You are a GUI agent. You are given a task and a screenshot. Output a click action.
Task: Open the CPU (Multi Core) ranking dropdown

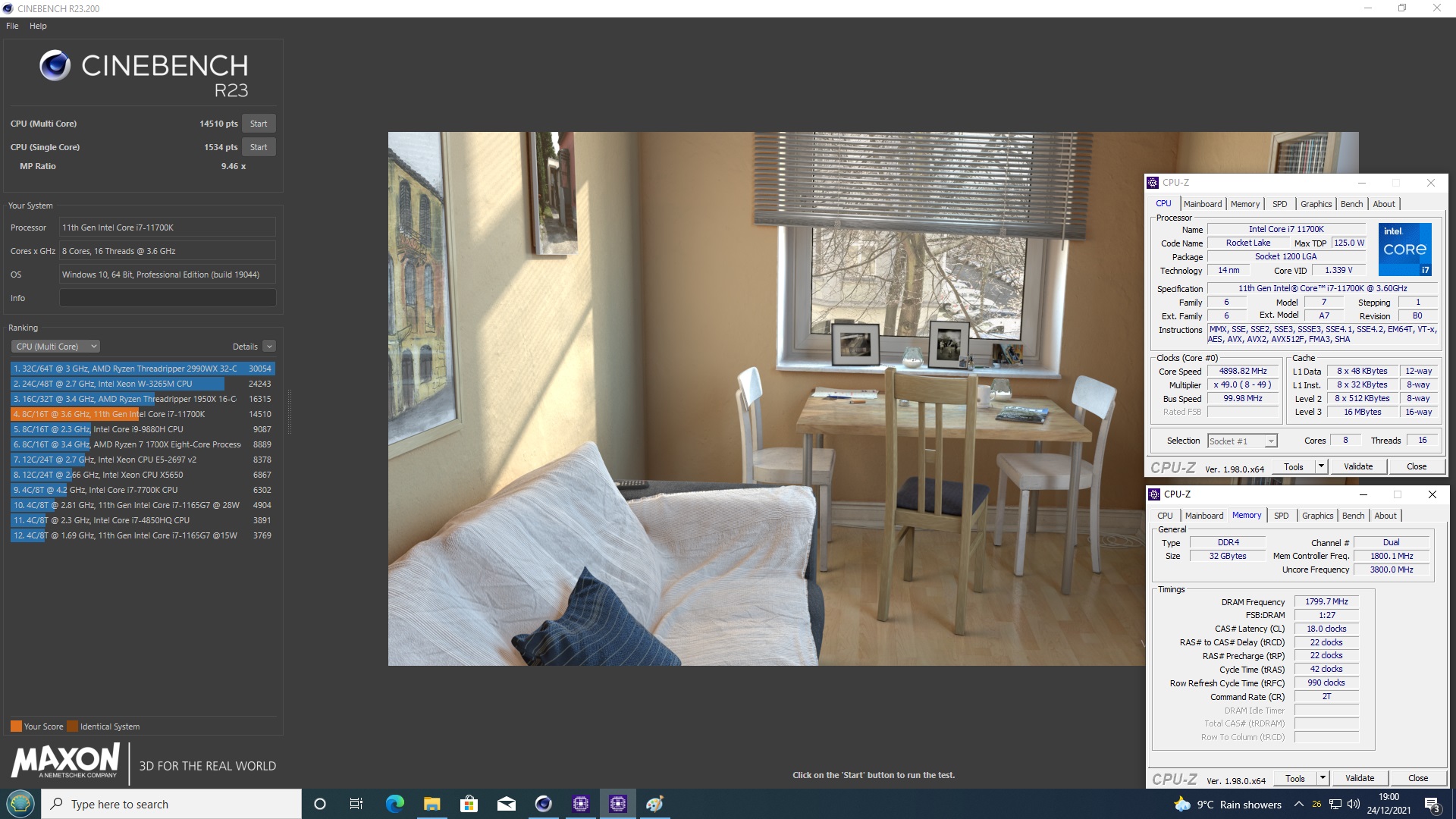(x=55, y=347)
